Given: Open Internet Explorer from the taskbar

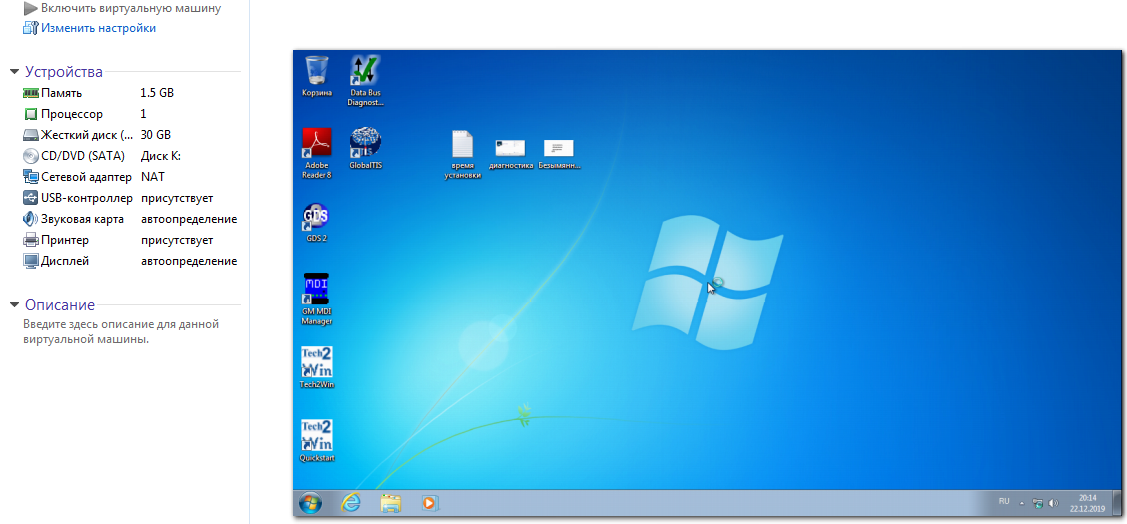Looking at the screenshot, I should click(351, 502).
